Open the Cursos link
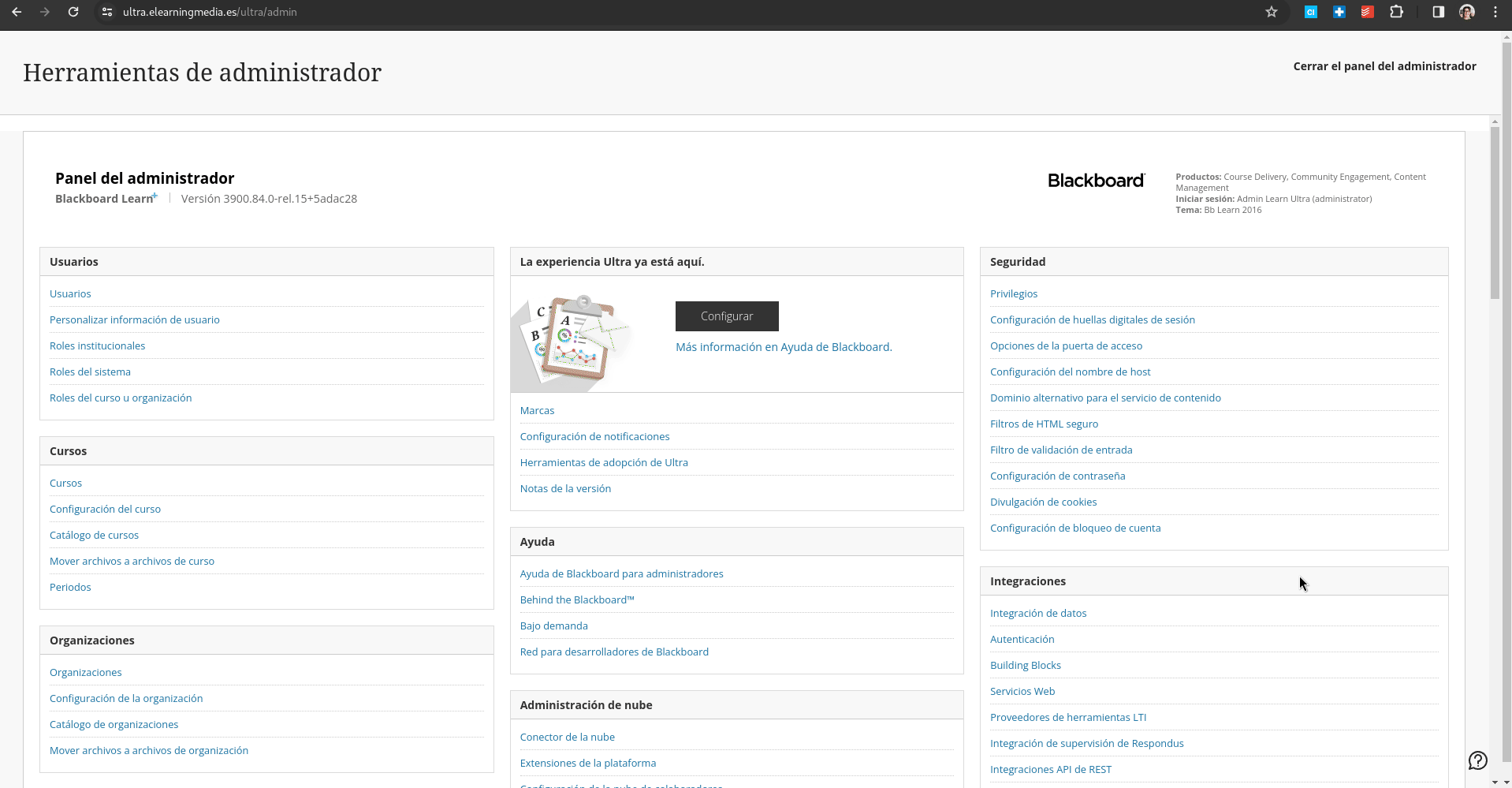 (65, 483)
